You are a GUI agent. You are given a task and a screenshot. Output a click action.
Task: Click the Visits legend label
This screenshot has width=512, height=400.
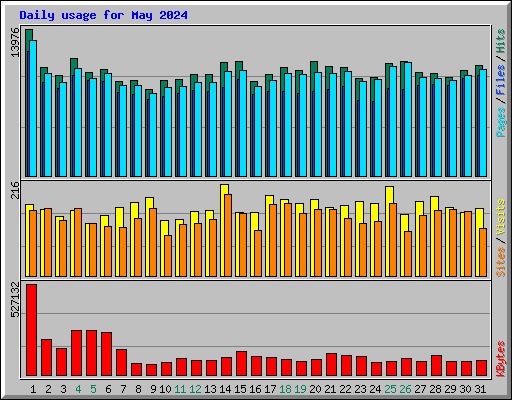pos(501,217)
